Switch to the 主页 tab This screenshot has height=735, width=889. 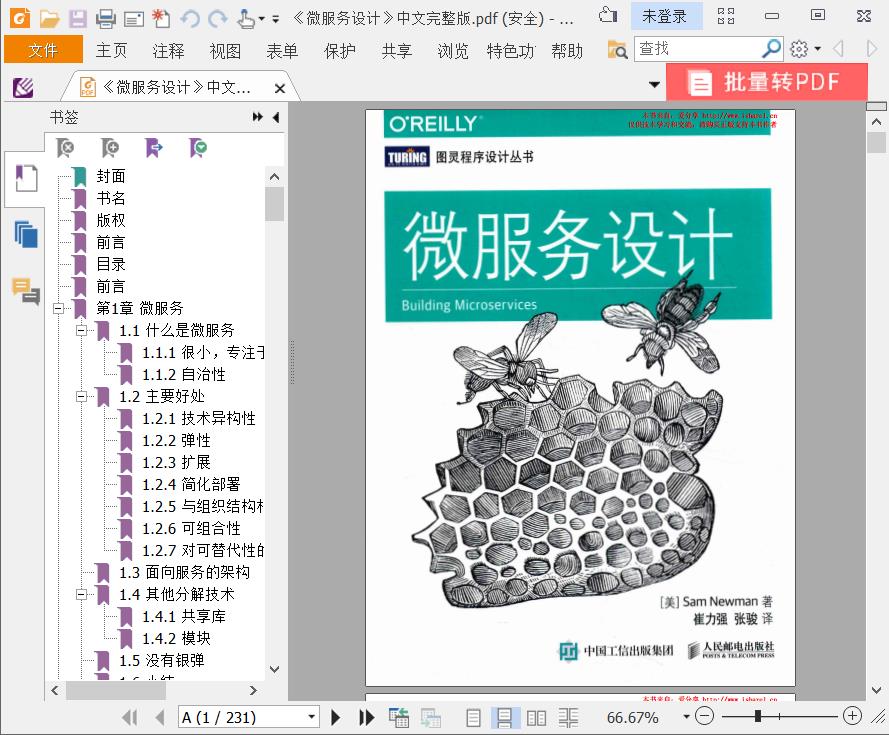[111, 50]
